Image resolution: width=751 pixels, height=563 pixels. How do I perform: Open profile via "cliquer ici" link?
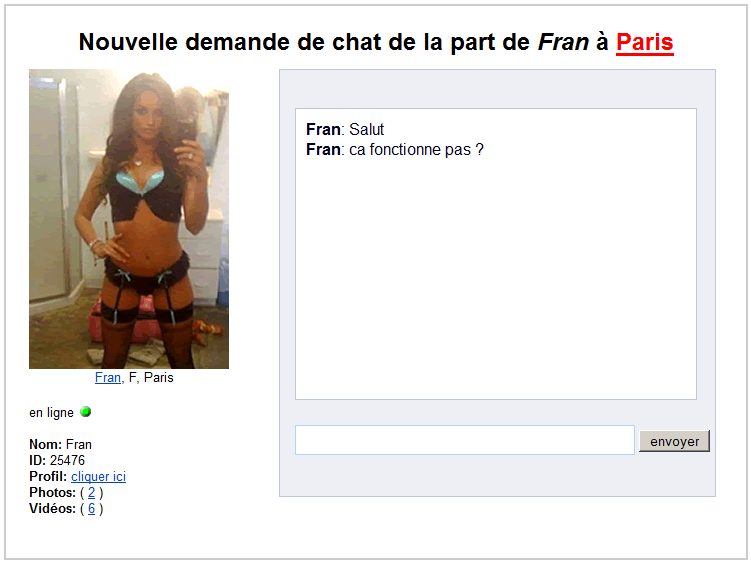[x=98, y=477]
